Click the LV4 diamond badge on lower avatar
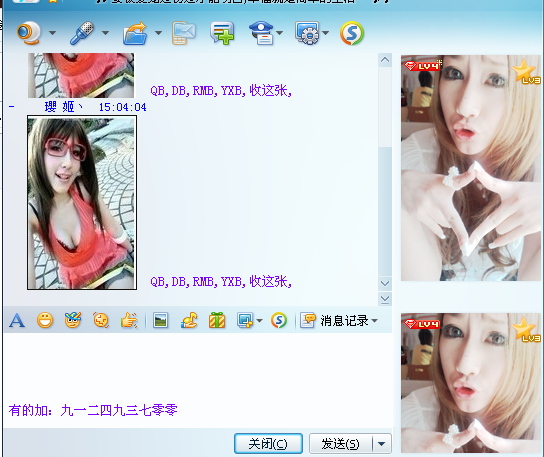544x457 pixels. pyautogui.click(x=422, y=324)
